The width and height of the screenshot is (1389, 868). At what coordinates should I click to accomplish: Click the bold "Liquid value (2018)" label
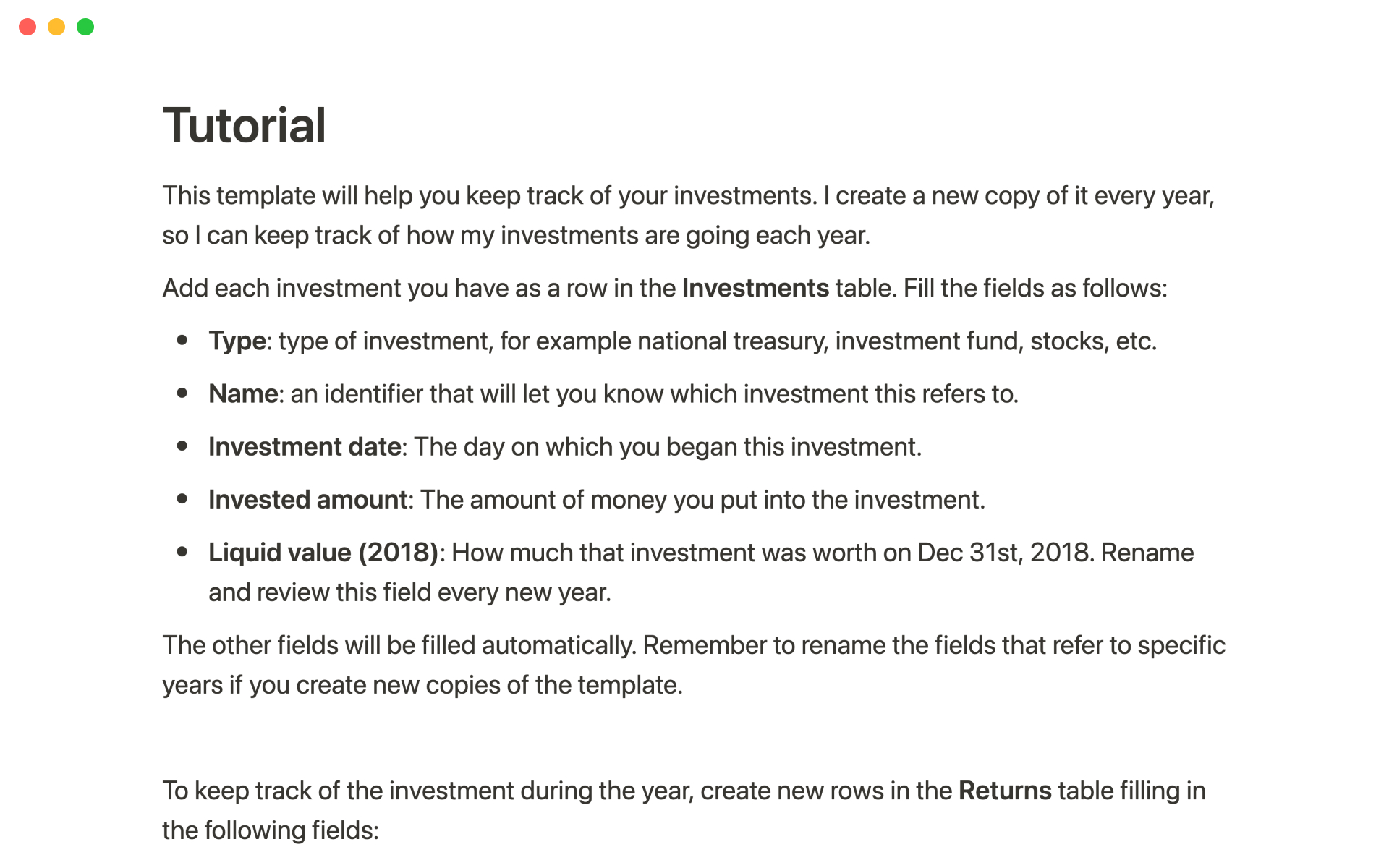point(323,553)
